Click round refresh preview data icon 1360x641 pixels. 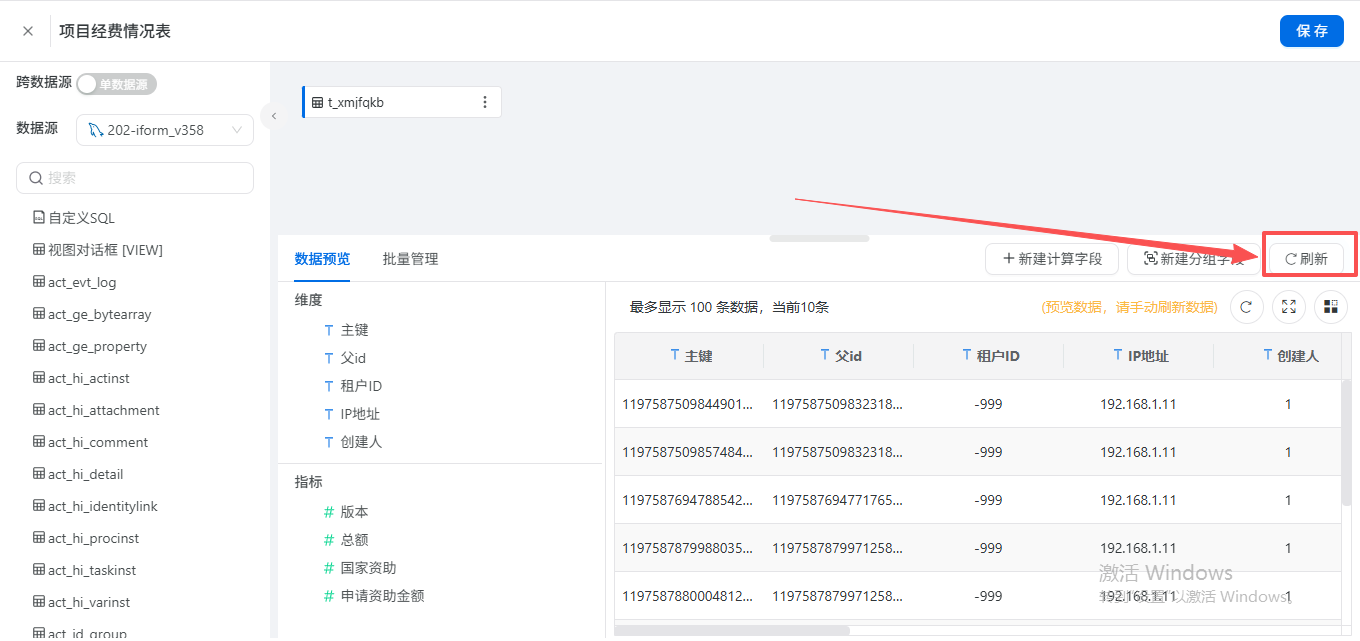[1246, 307]
